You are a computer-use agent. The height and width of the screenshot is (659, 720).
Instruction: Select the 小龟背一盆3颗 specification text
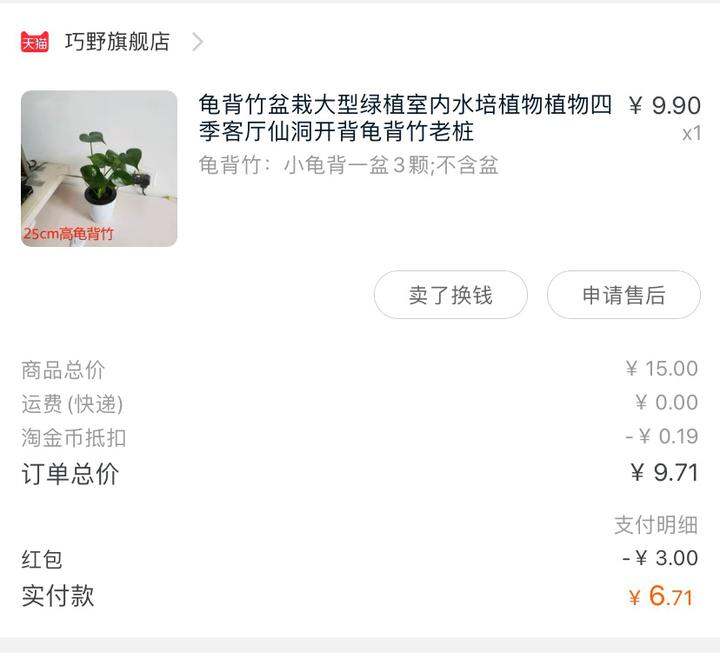[349, 165]
